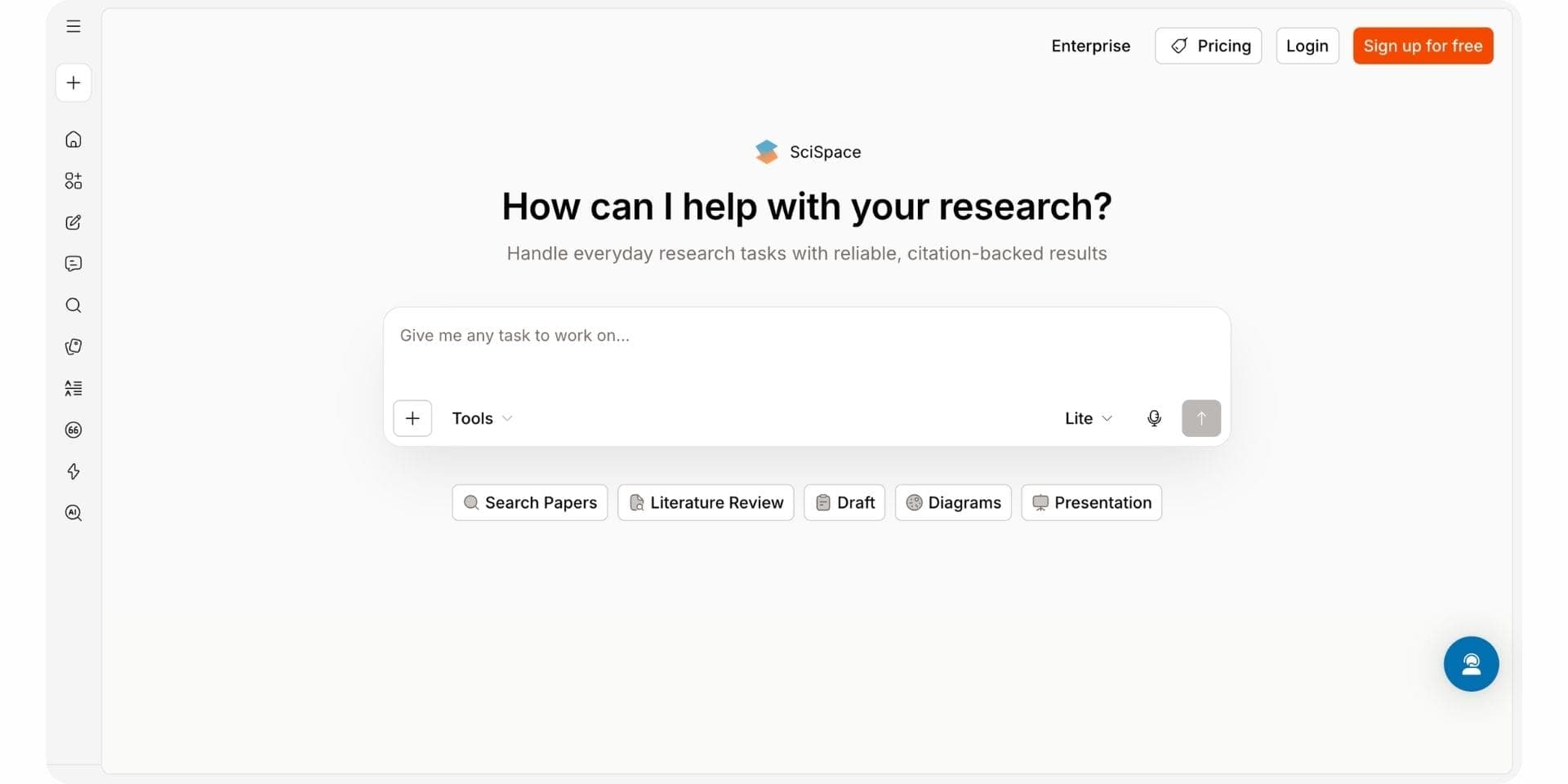This screenshot has height=784, width=1568.
Task: Go to Home via the sidebar house icon
Action: click(x=73, y=140)
